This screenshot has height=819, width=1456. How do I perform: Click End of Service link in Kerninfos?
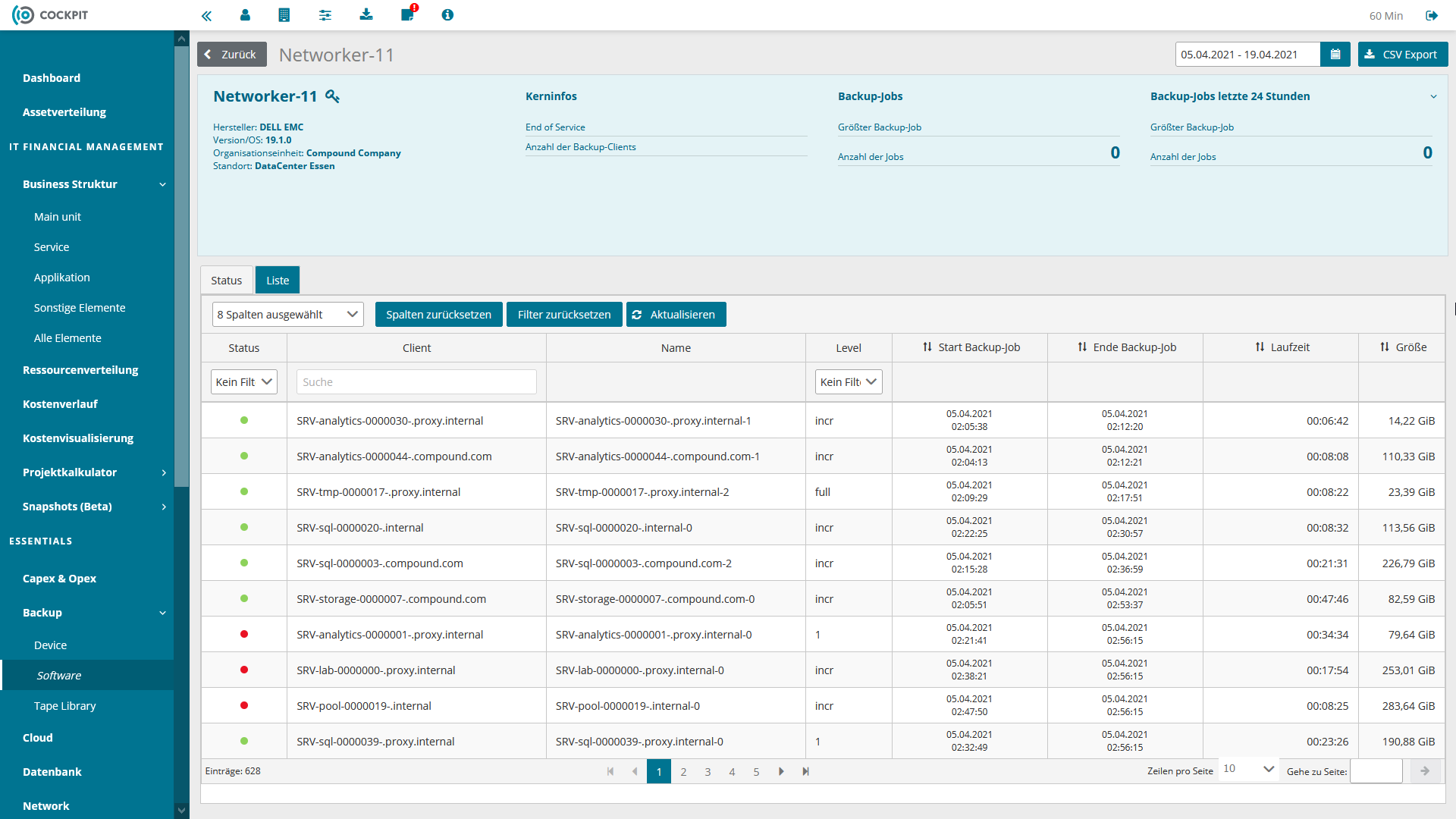click(x=555, y=127)
